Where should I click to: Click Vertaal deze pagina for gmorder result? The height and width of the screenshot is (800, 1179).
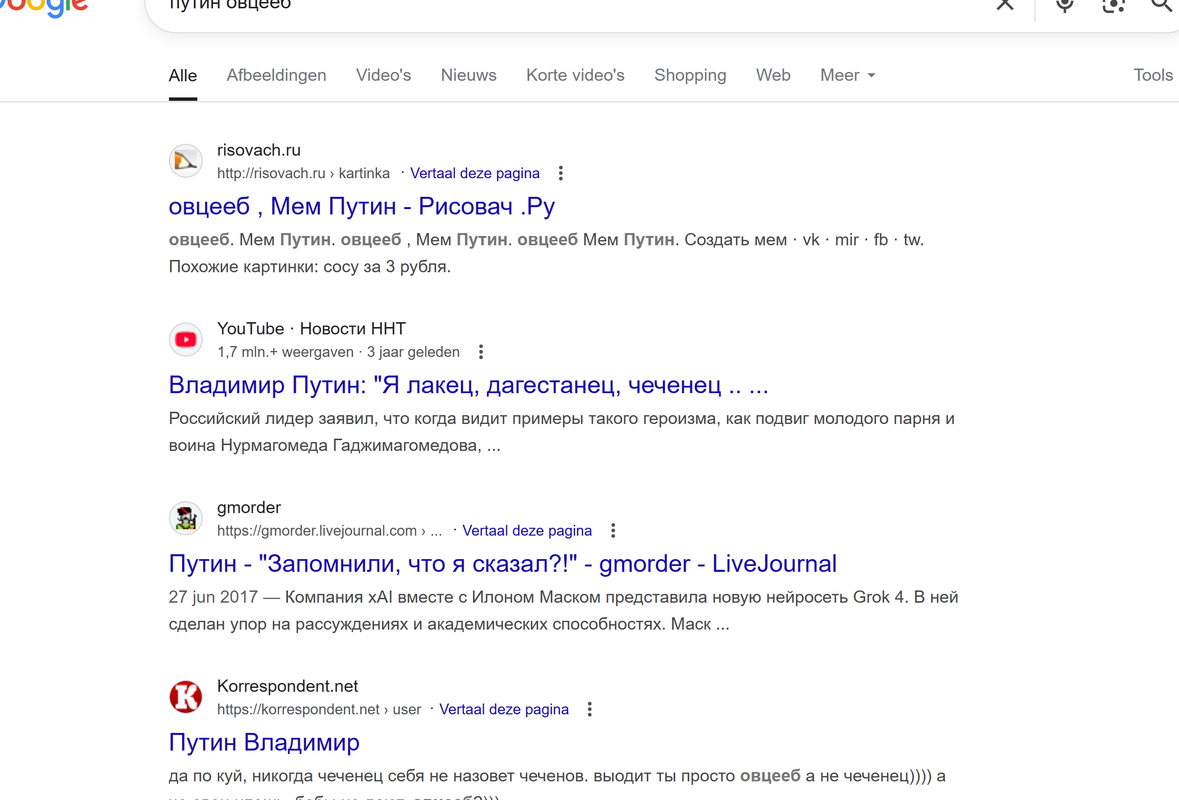coord(527,531)
